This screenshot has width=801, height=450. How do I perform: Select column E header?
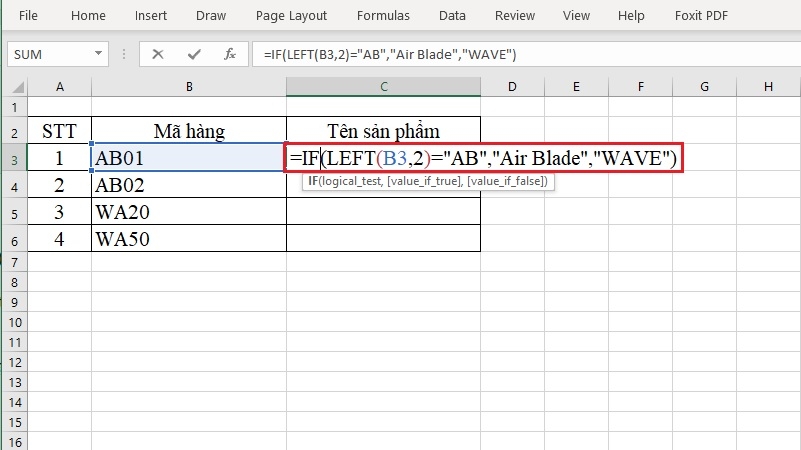coord(576,87)
